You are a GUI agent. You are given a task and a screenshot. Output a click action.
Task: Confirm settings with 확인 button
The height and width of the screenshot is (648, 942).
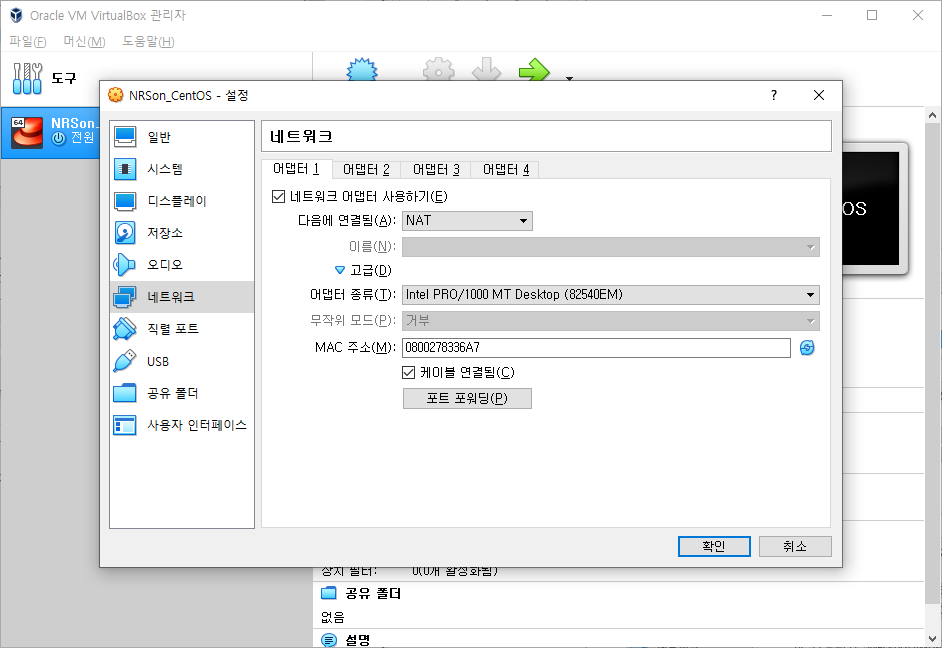point(714,547)
